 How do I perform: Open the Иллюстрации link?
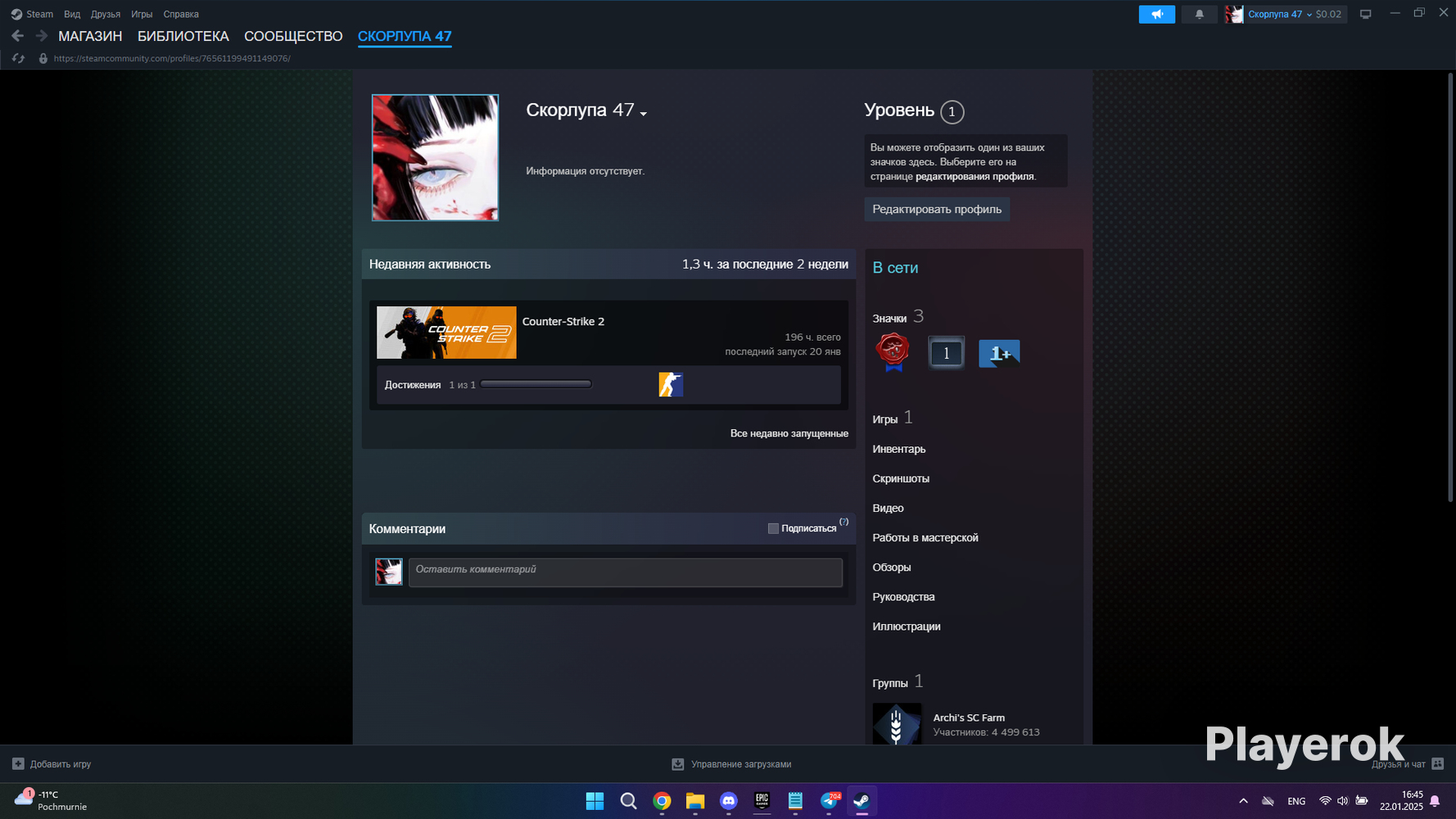[907, 626]
